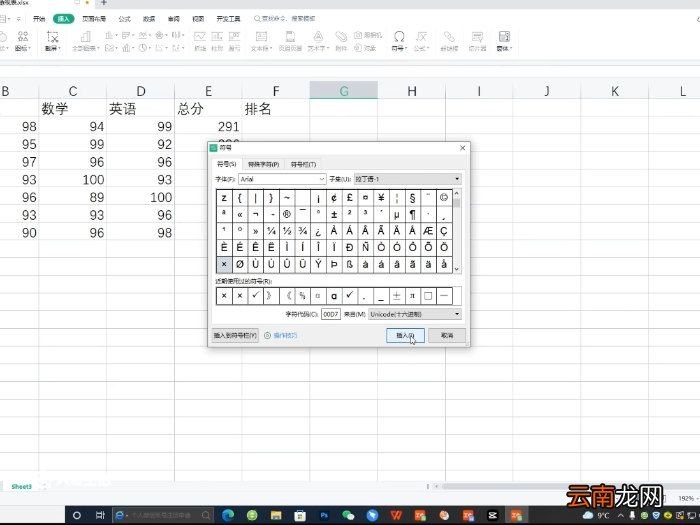Select the ¶ pilcrow symbol in grid
This screenshot has height=525, width=700.
(x=412, y=214)
